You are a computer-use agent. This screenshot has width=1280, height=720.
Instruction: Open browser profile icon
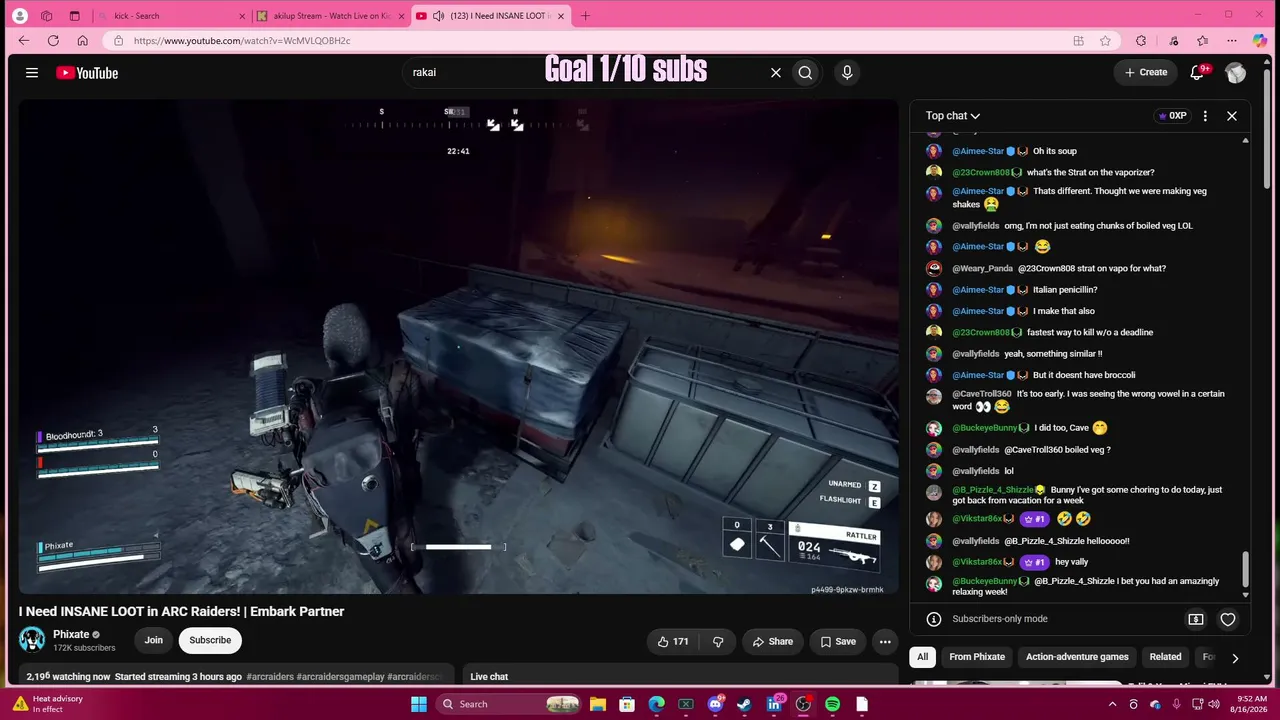19,16
